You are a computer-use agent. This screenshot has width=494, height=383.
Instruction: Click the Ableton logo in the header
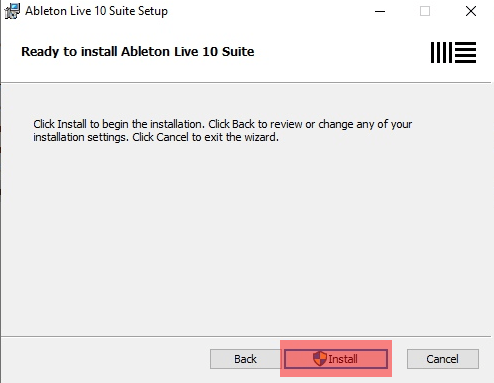(453, 52)
